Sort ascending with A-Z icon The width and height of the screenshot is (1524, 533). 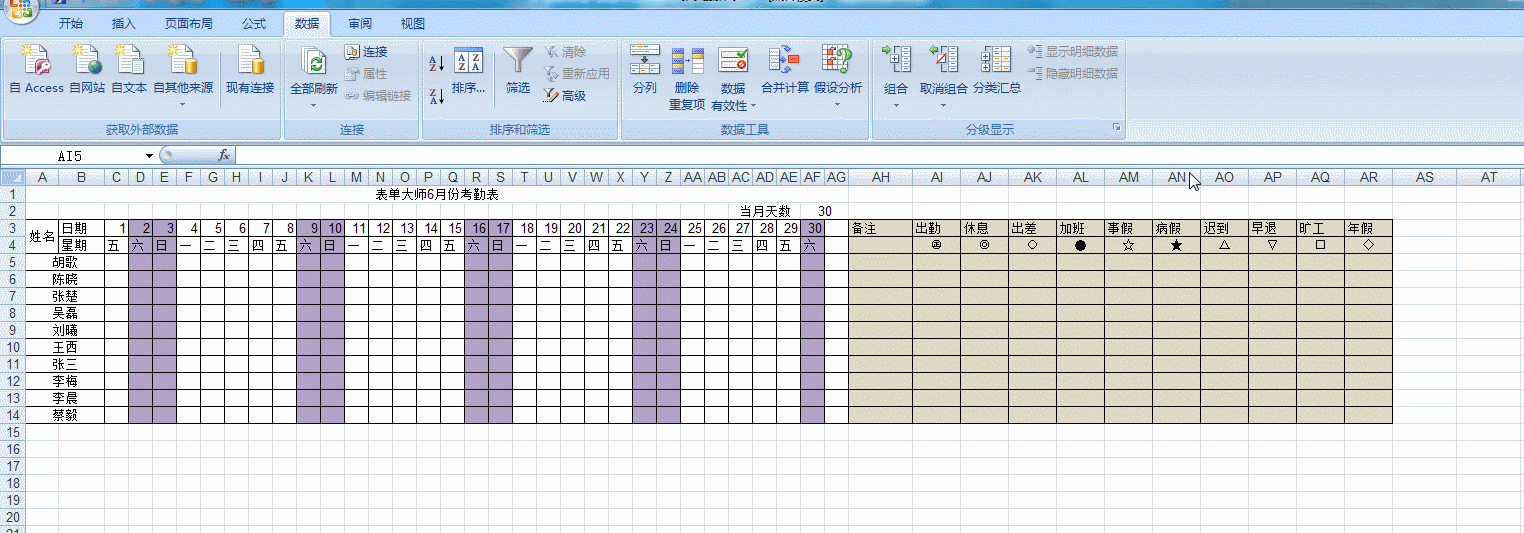tap(436, 63)
